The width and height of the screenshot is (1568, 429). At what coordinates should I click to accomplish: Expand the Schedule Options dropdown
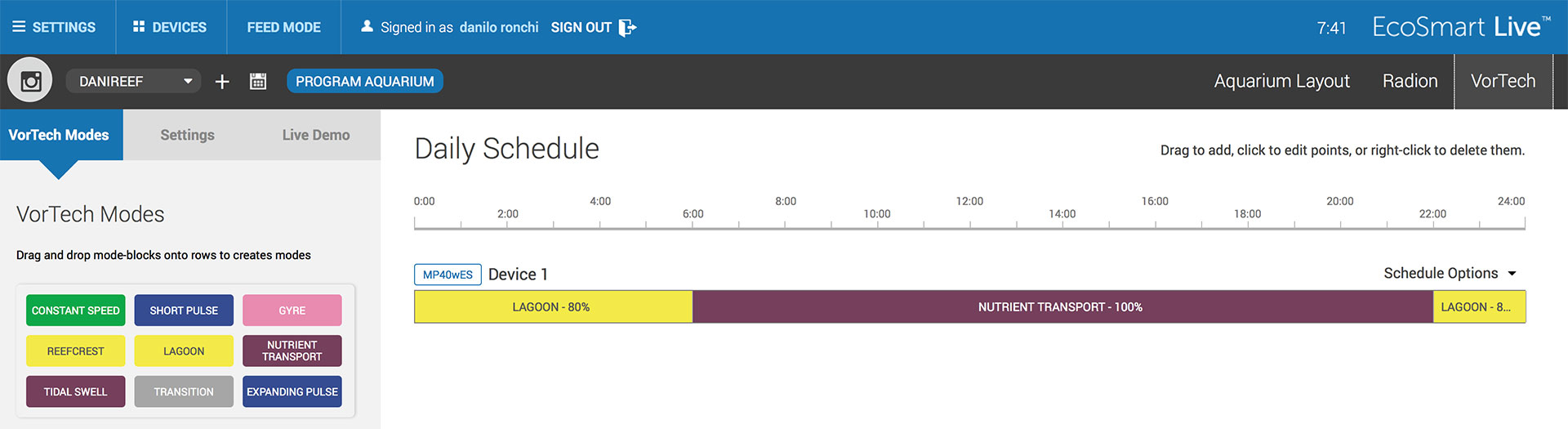pyautogui.click(x=1450, y=273)
